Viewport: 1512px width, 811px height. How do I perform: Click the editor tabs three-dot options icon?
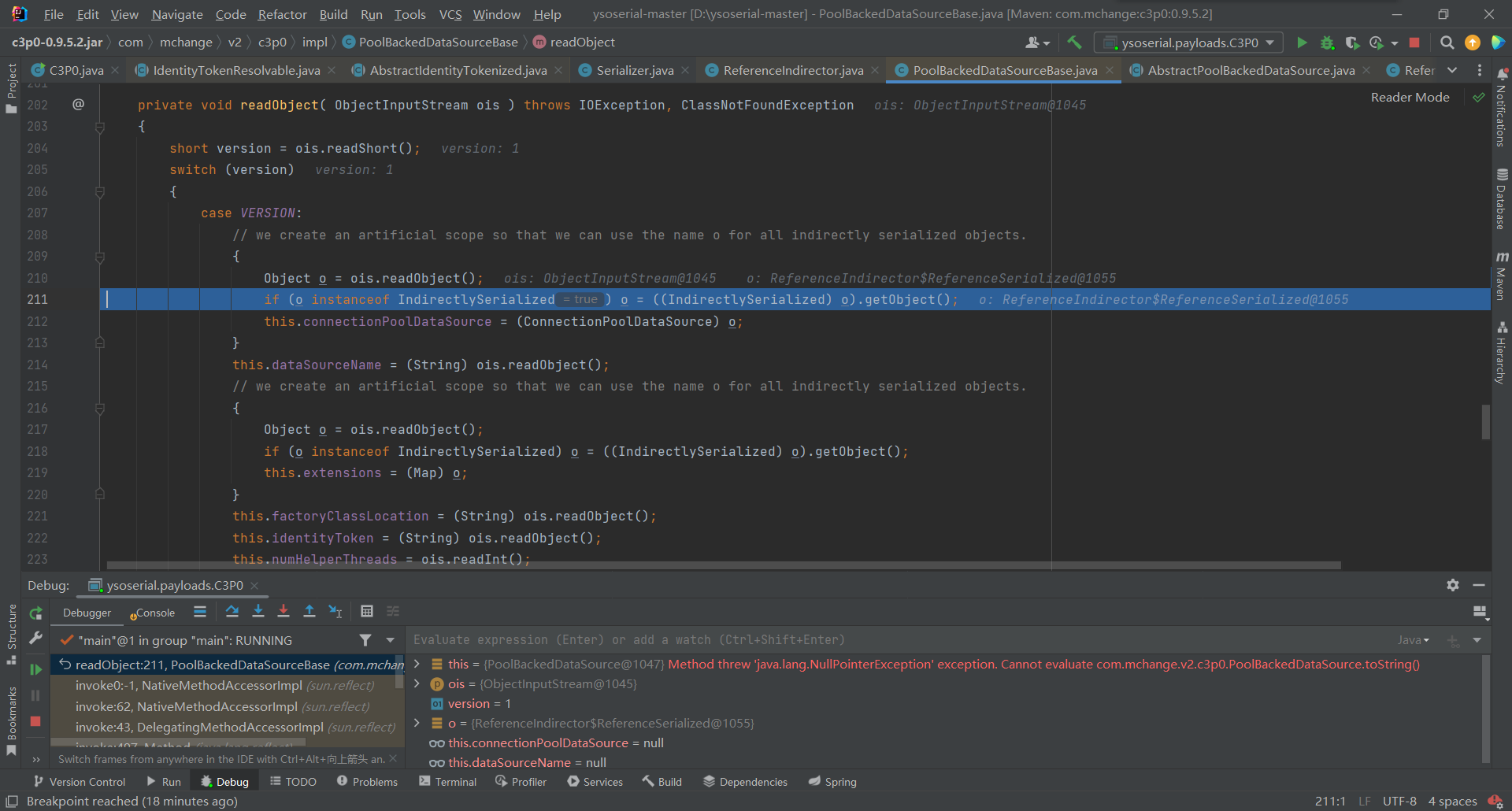pyautogui.click(x=1480, y=71)
